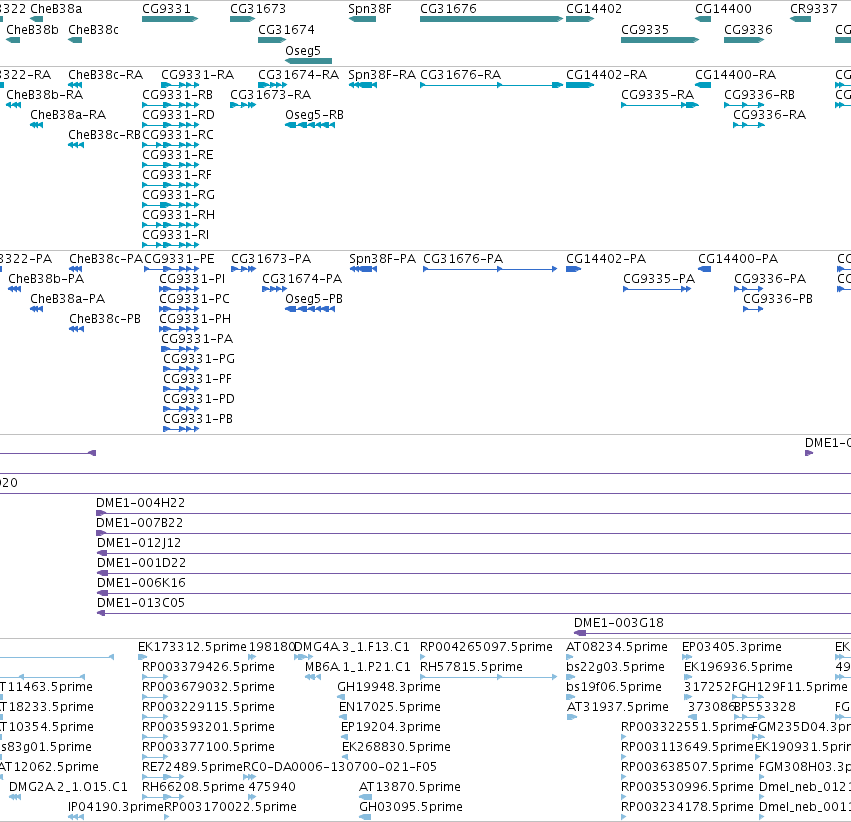Select BAC clone DME1-006K16

click(141, 582)
